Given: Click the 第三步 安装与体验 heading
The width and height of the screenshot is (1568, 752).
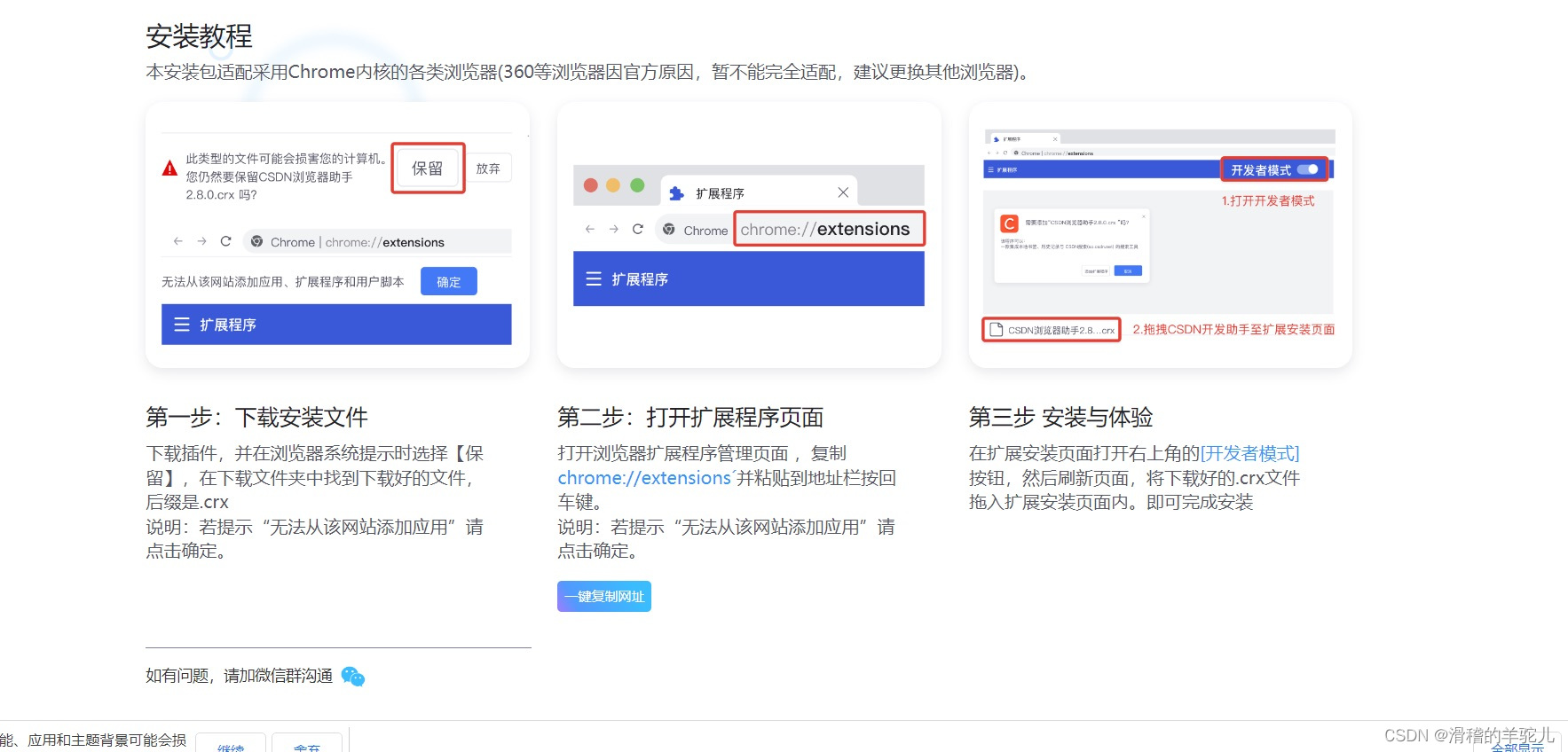Looking at the screenshot, I should click(x=1060, y=417).
